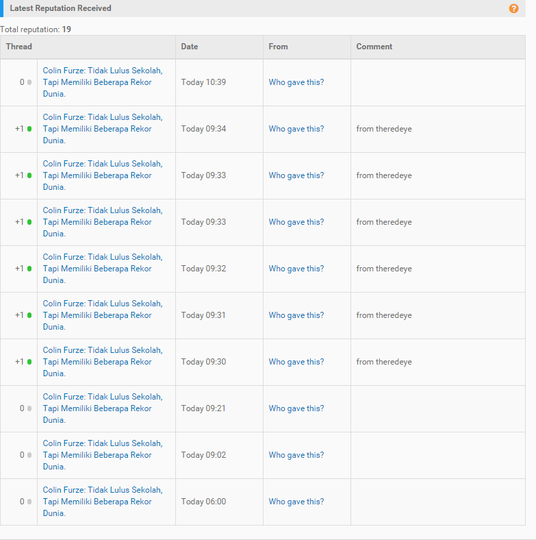Click the gray reputation dot dated 06:00
Viewport: 536px width, 540px height.
point(29,501)
